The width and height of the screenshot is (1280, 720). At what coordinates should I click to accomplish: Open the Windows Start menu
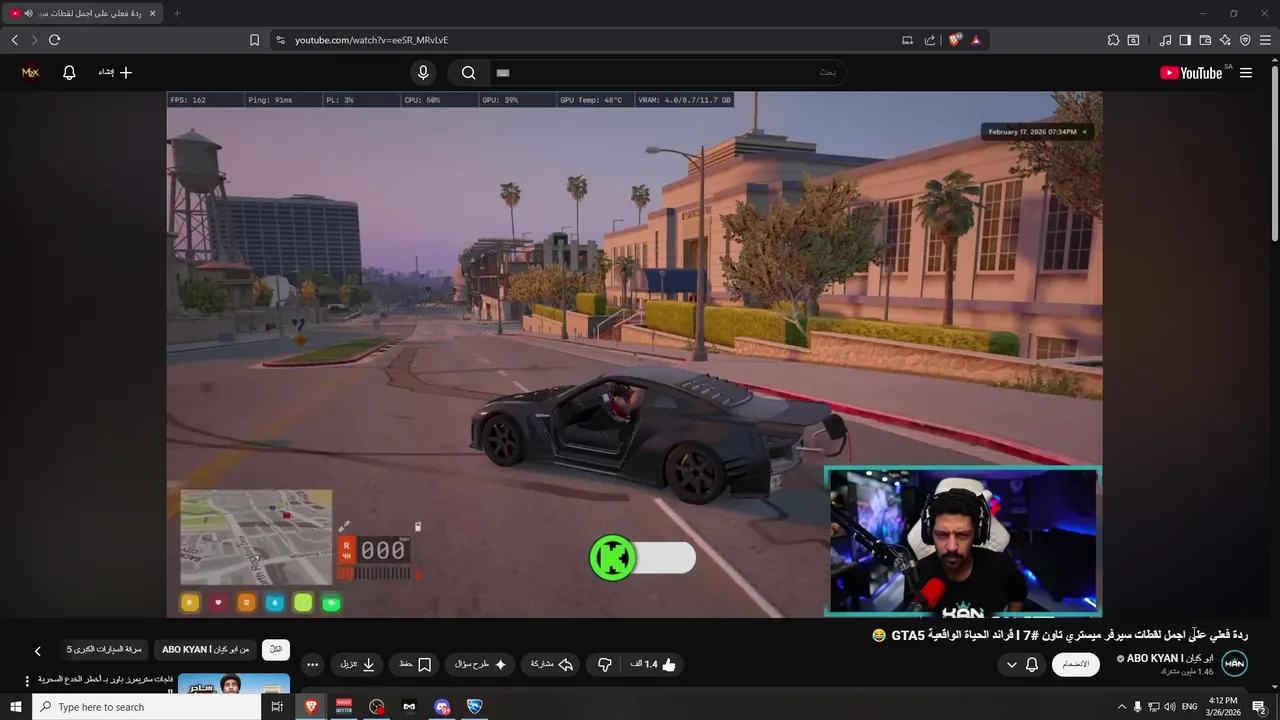coord(15,707)
